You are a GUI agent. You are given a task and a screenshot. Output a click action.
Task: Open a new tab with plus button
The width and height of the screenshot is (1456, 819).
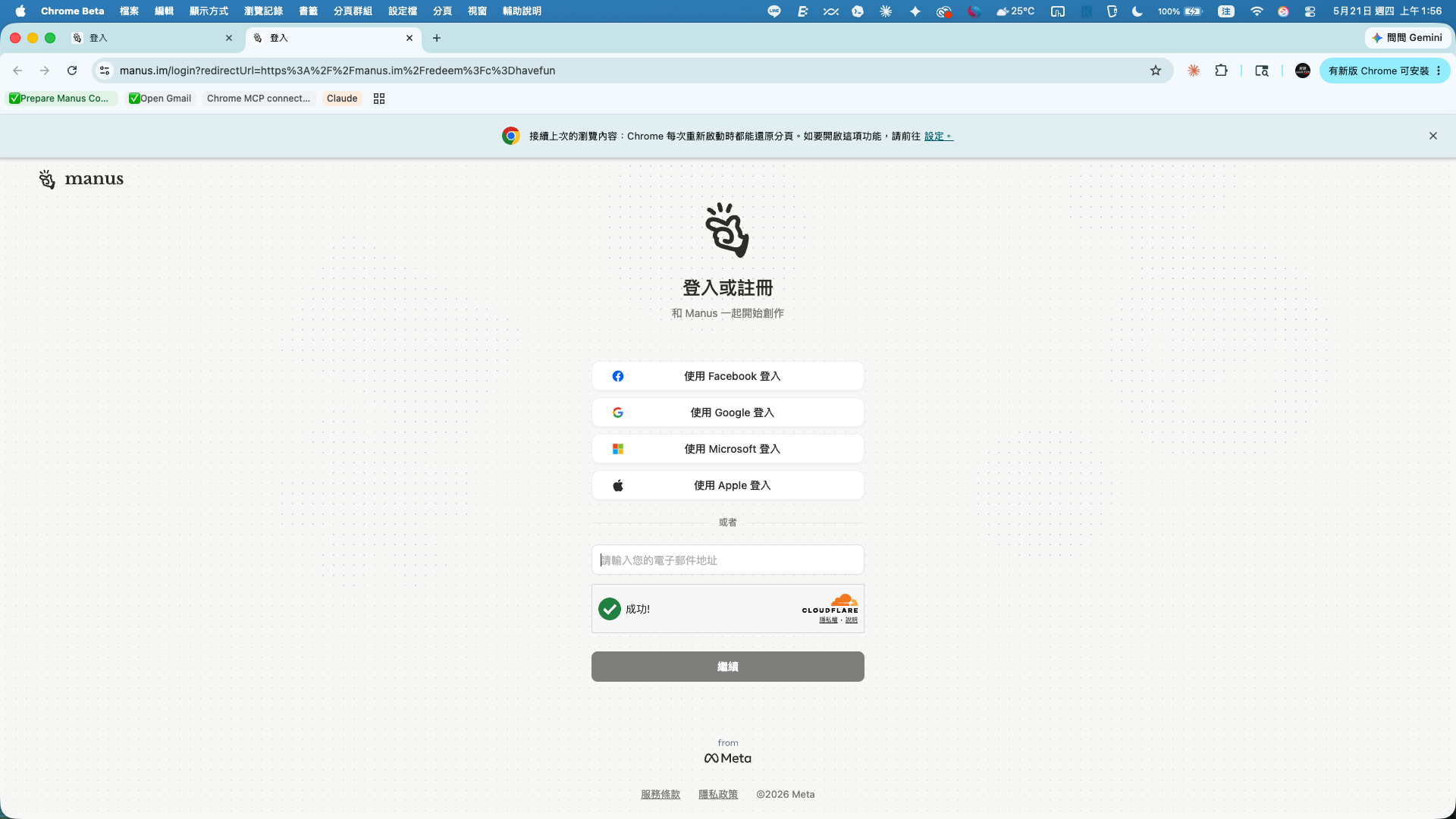[x=437, y=38]
